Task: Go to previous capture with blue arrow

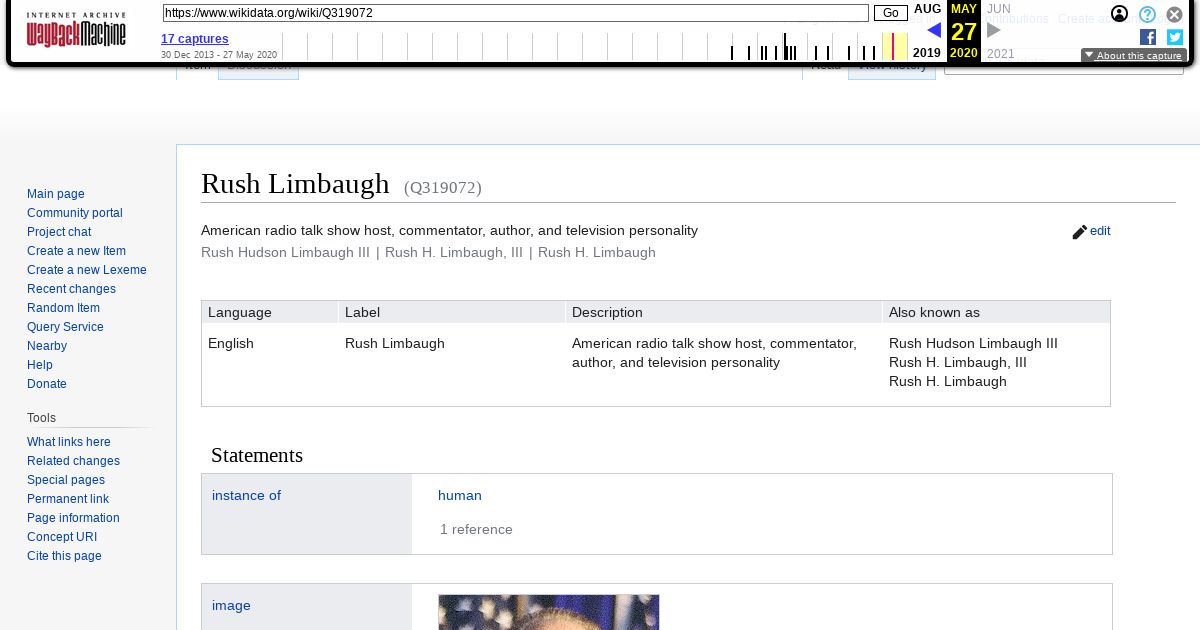Action: pos(934,31)
